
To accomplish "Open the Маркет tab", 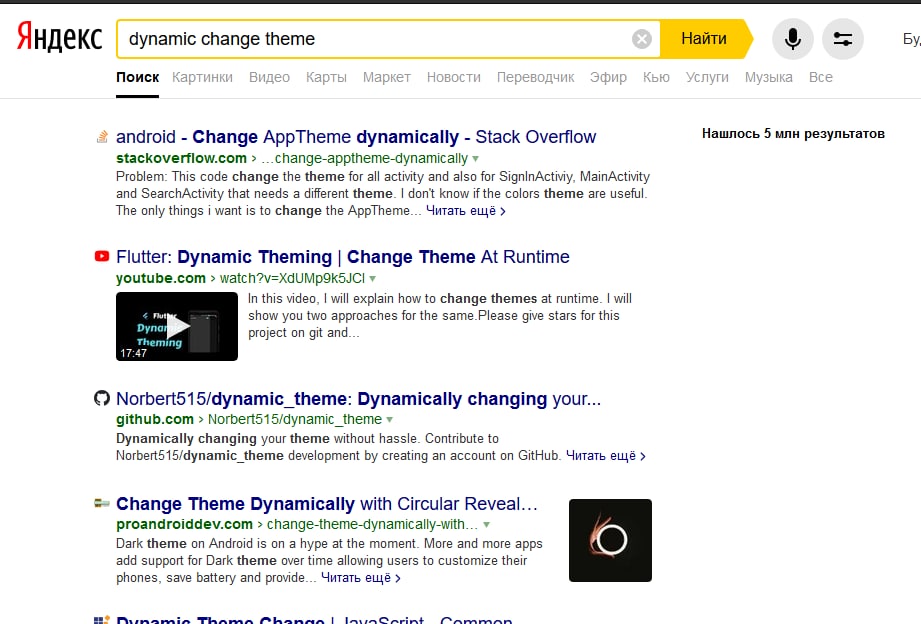I will pos(386,77).
